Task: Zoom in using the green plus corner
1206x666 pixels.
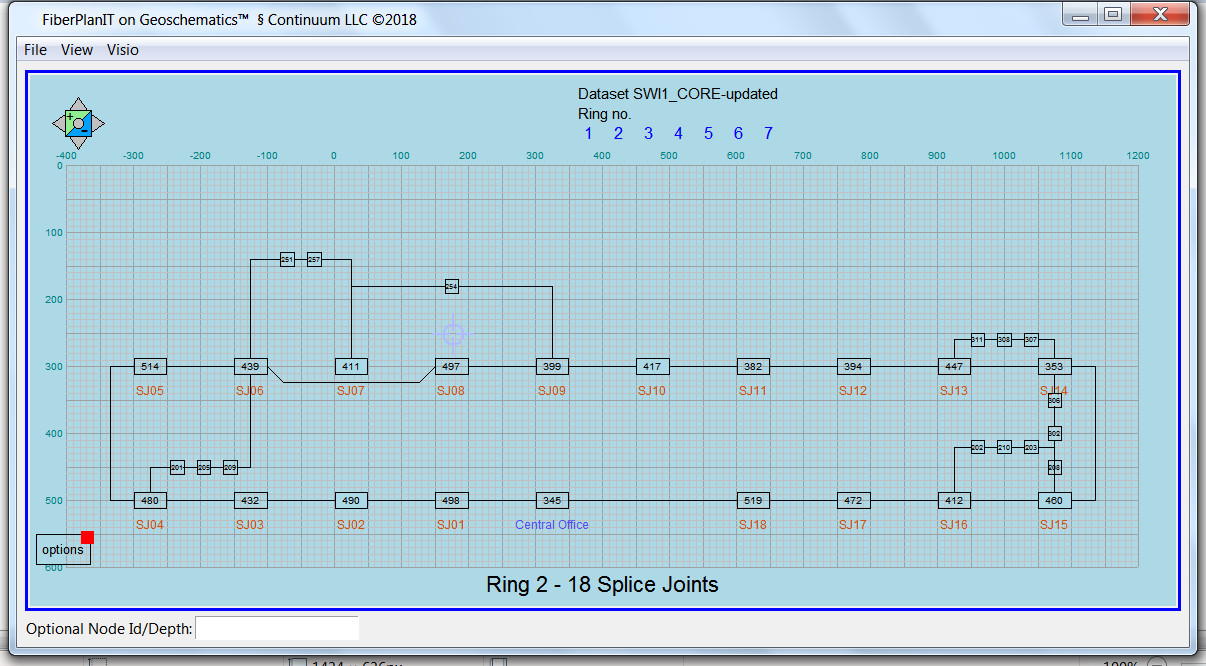Action: [x=70, y=117]
